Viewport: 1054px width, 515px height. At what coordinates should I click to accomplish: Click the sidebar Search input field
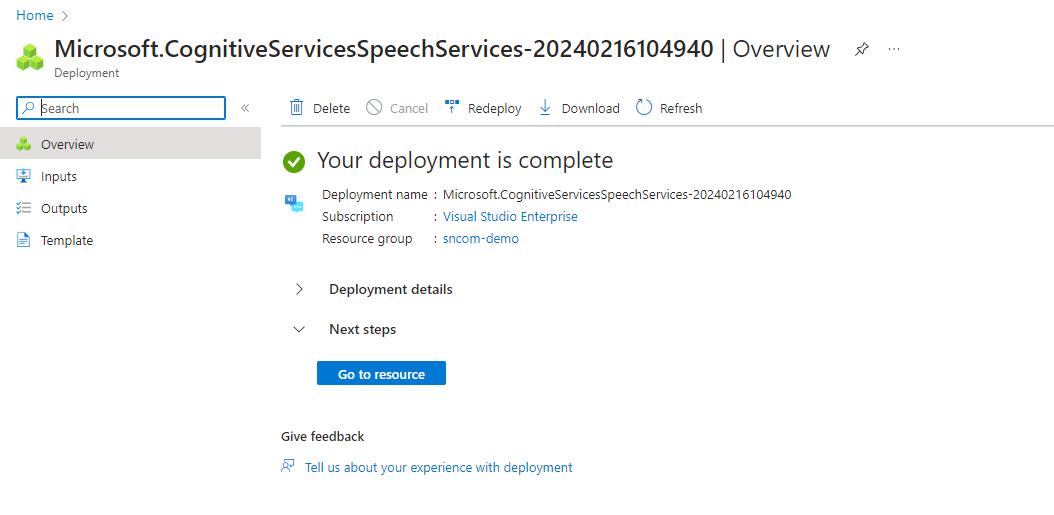[121, 108]
